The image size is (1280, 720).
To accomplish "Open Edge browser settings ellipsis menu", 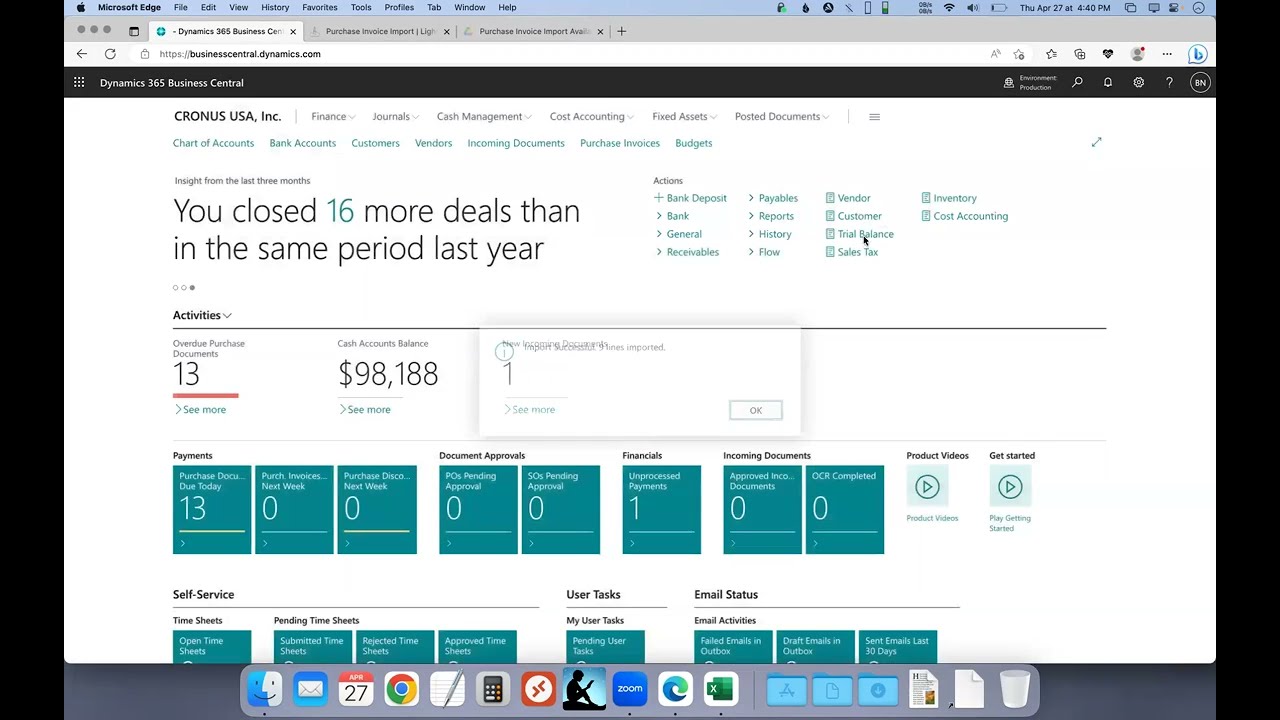I will click(x=1167, y=54).
